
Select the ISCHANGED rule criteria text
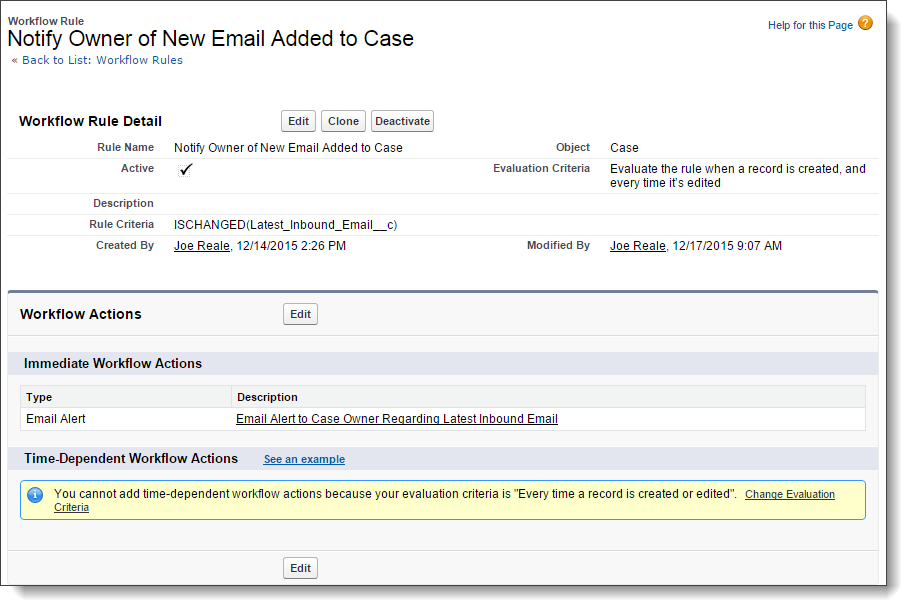(286, 225)
